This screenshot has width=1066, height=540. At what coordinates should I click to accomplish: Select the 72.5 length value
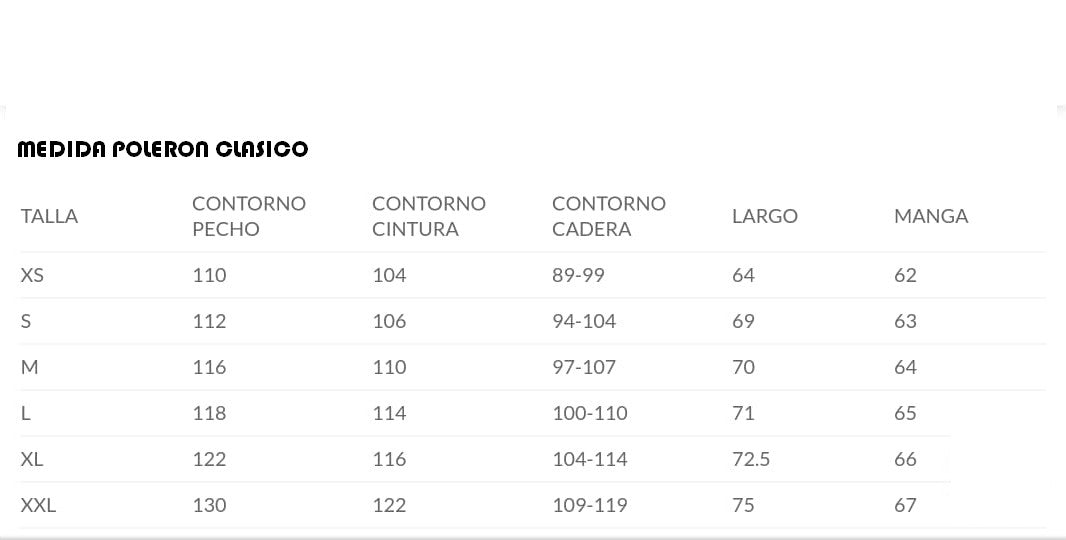coord(751,459)
